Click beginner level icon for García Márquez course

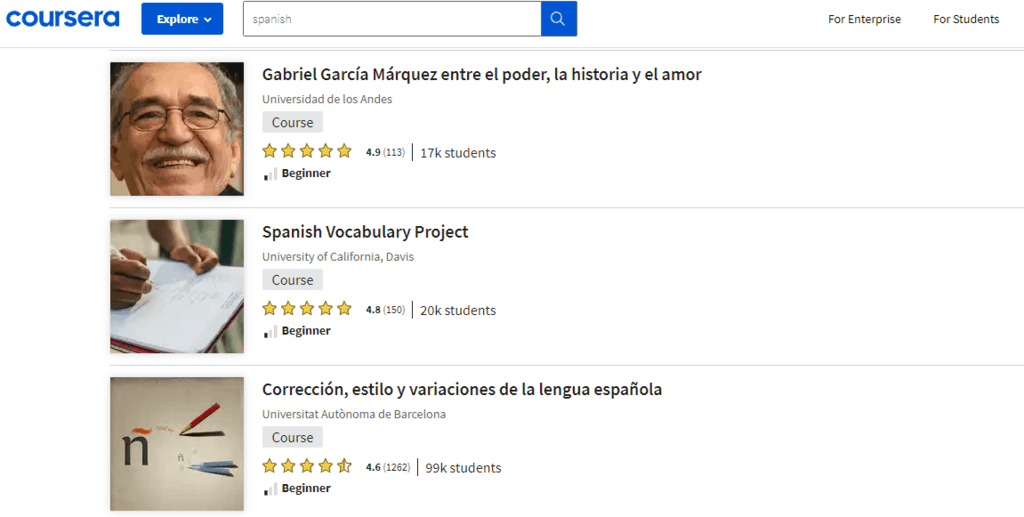(x=270, y=174)
